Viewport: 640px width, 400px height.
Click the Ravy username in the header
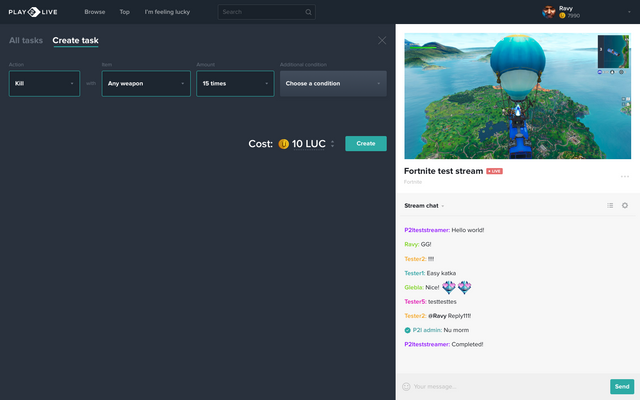pyautogui.click(x=566, y=8)
